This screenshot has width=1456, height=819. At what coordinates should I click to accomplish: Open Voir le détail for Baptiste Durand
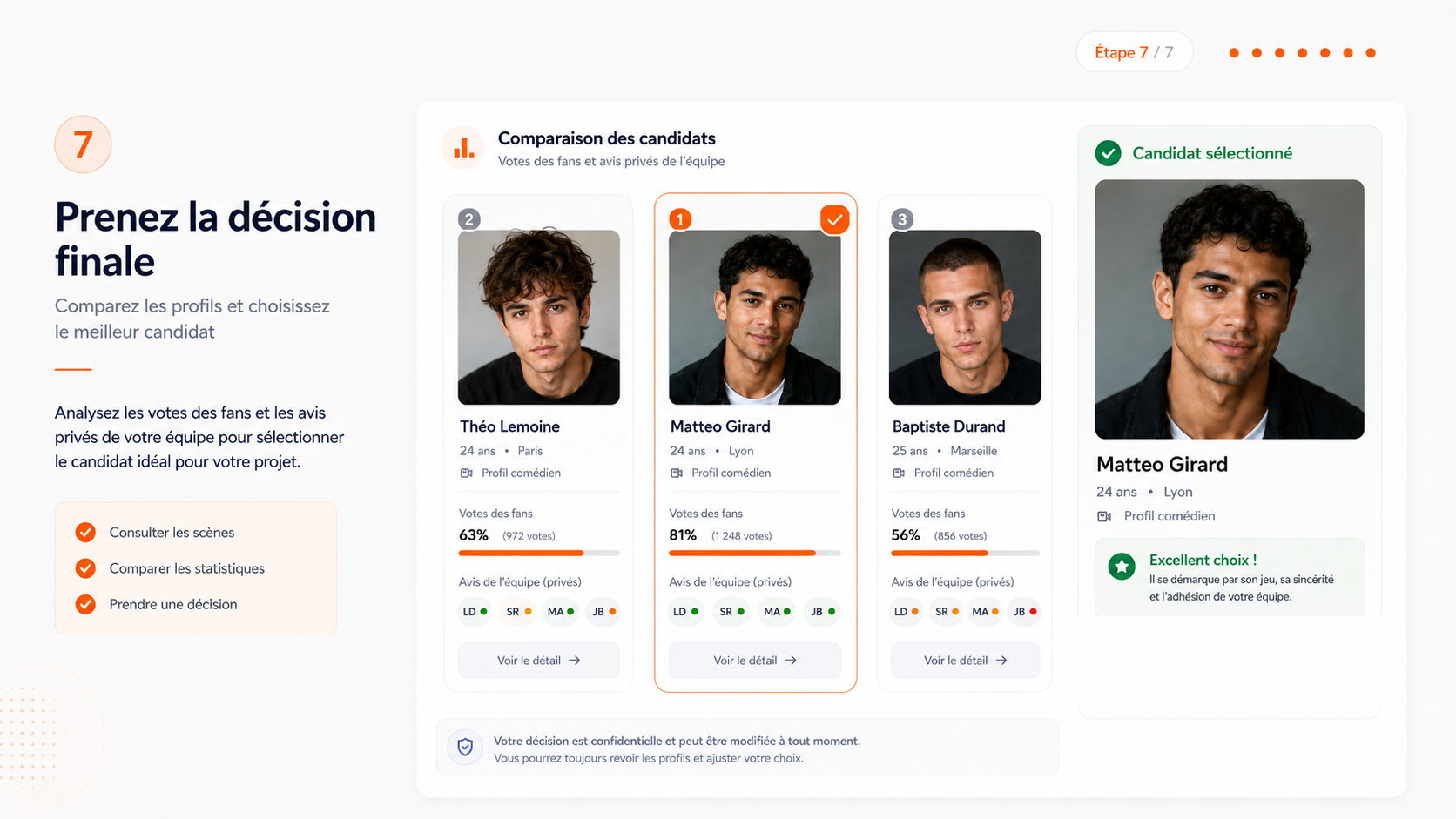pyautogui.click(x=965, y=661)
